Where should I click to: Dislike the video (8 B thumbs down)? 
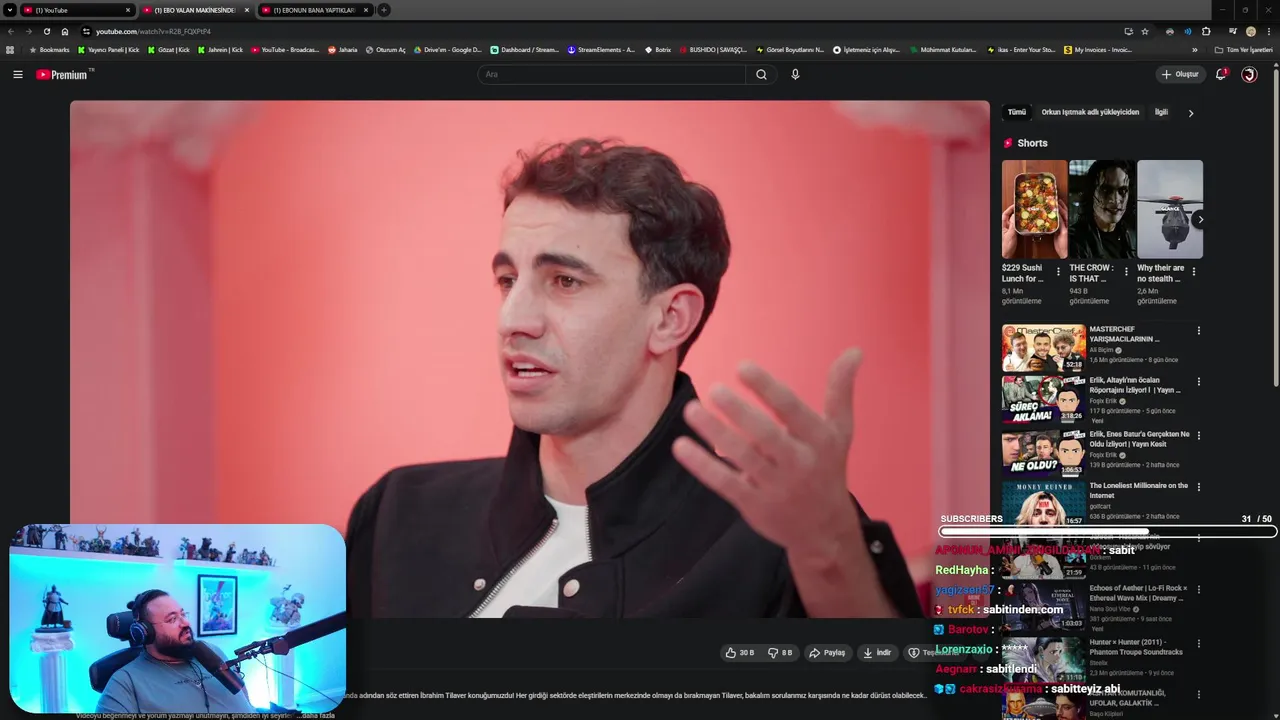[780, 652]
